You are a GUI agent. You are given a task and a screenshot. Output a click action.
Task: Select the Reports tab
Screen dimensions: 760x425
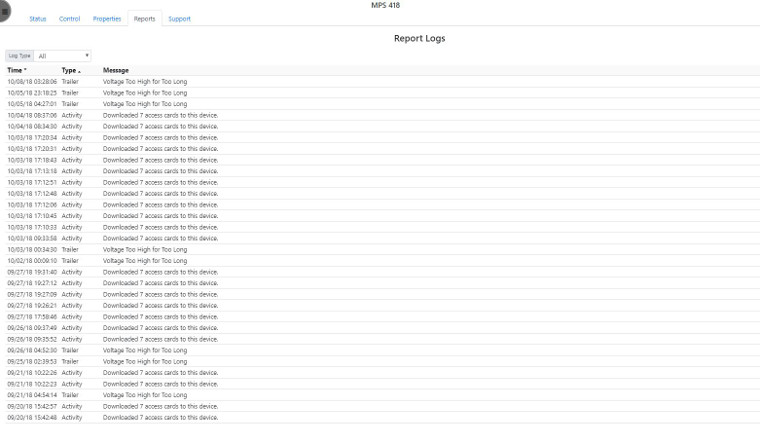pos(144,19)
